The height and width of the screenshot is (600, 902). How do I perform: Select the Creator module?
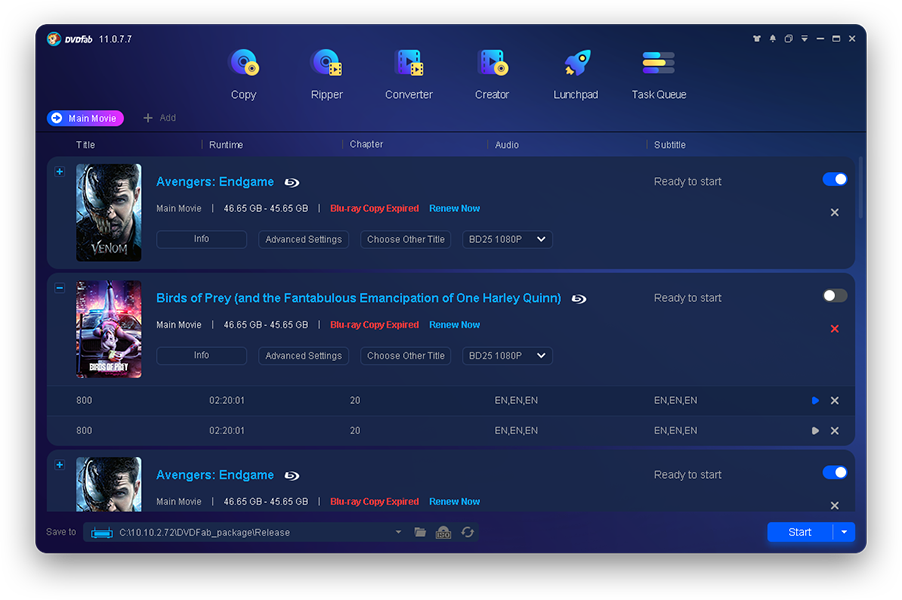(492, 75)
